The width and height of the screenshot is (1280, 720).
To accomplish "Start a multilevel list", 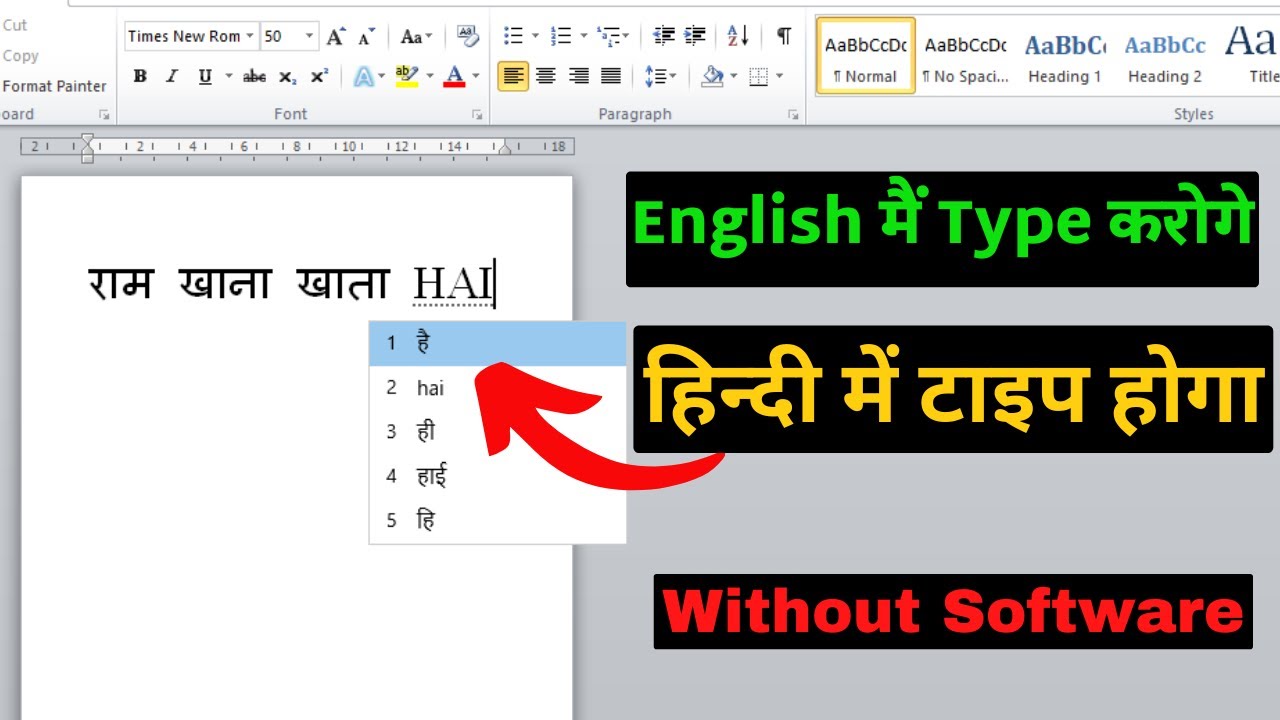I will 606,36.
